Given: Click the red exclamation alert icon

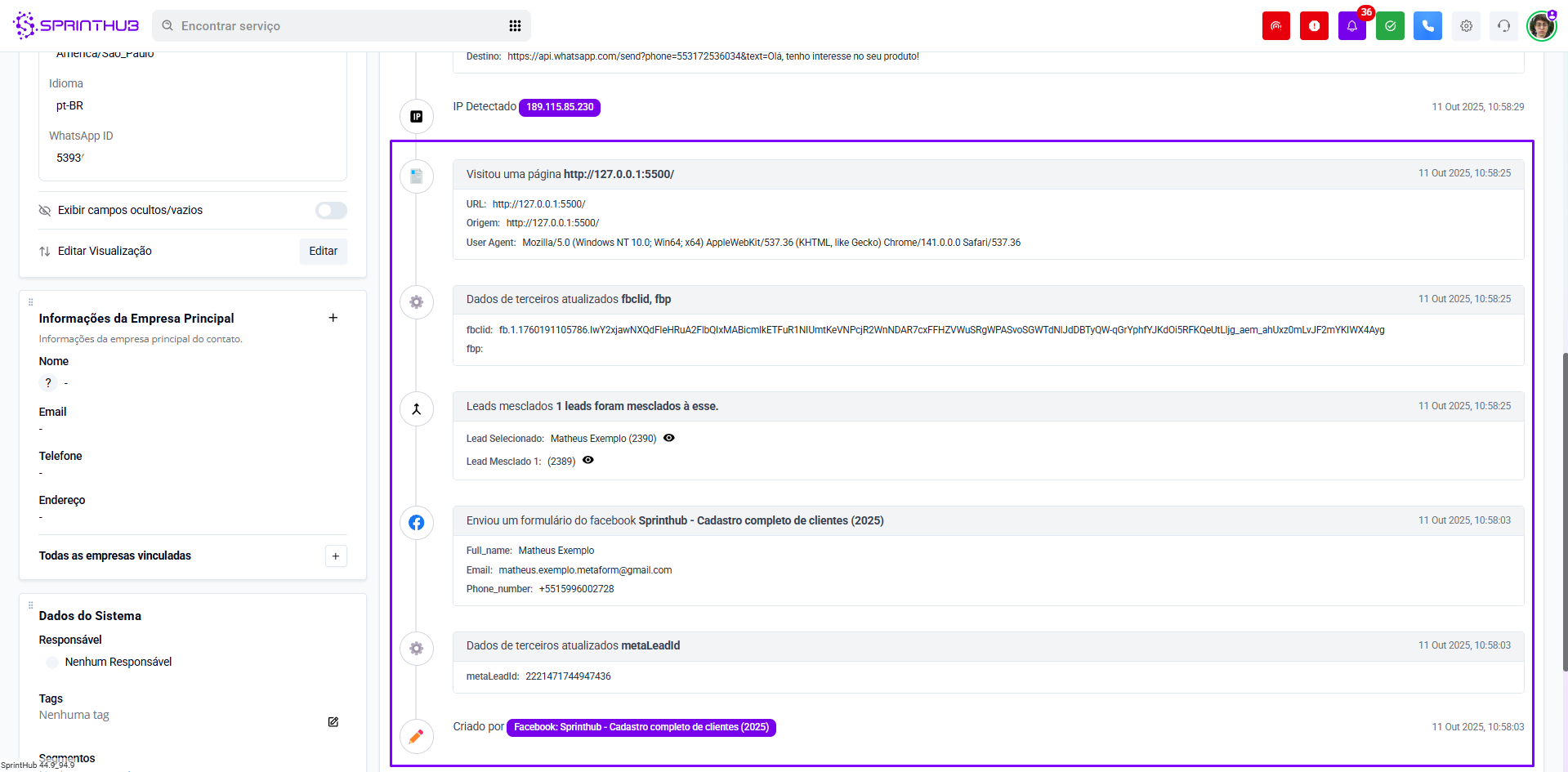Looking at the screenshot, I should tap(1314, 26).
